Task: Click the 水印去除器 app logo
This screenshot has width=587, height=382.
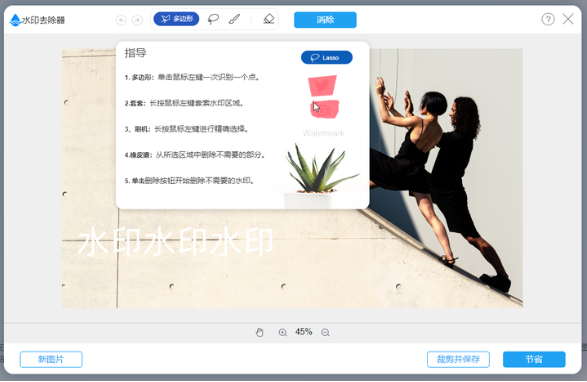Action: coord(37,20)
